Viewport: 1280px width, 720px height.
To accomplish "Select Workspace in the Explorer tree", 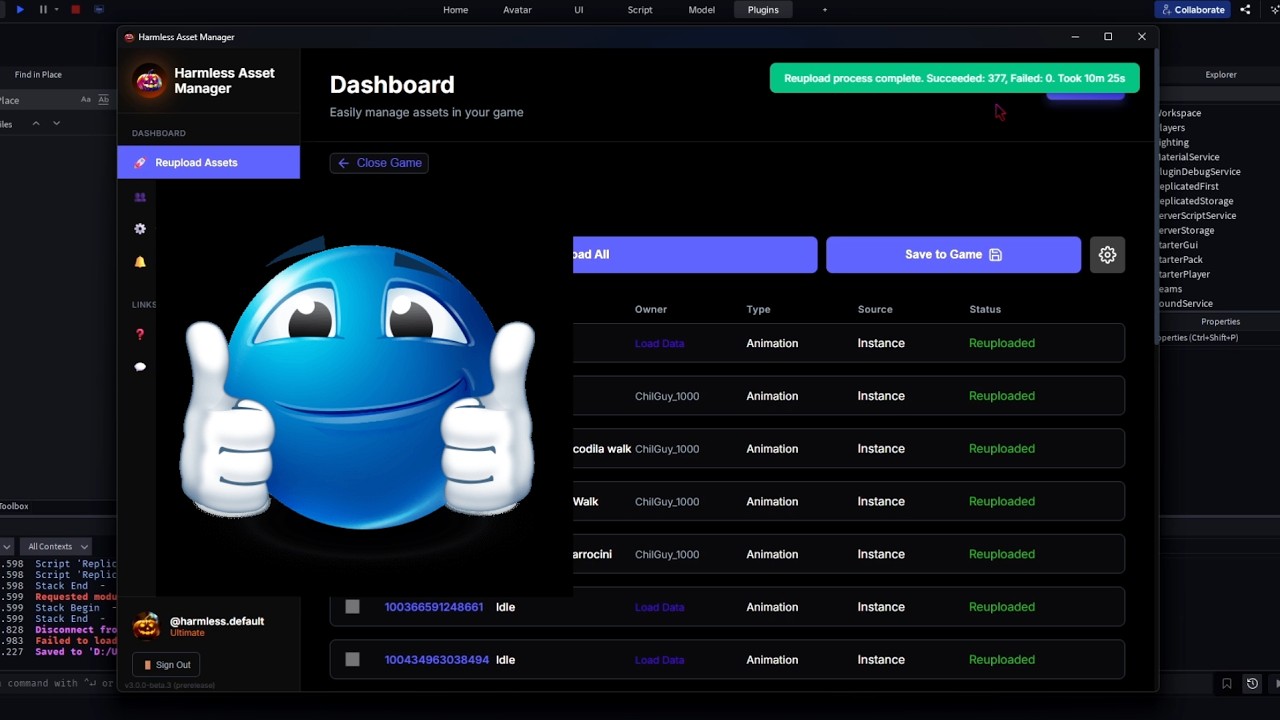I will point(1180,113).
